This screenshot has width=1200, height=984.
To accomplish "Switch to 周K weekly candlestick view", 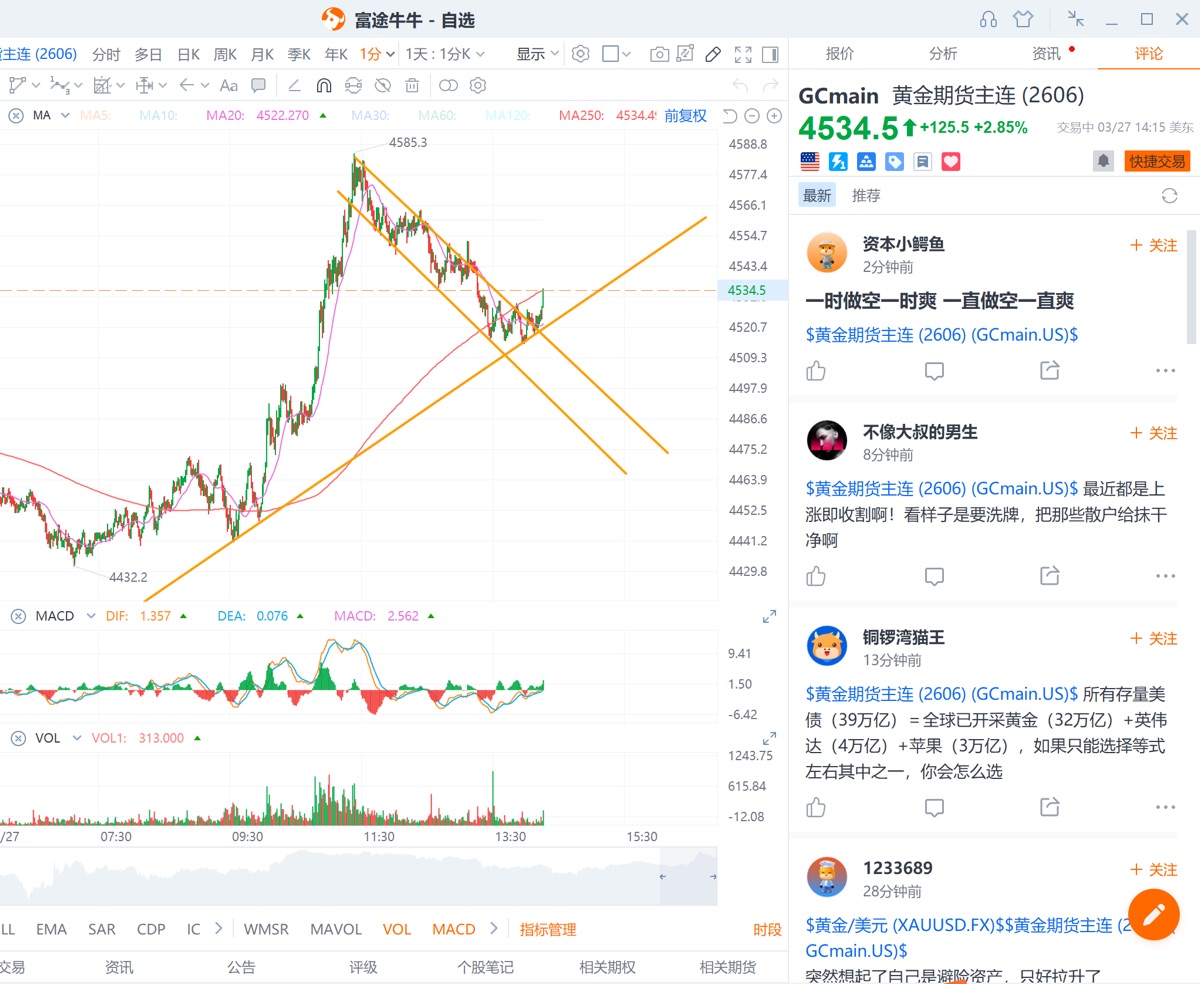I will click(225, 54).
